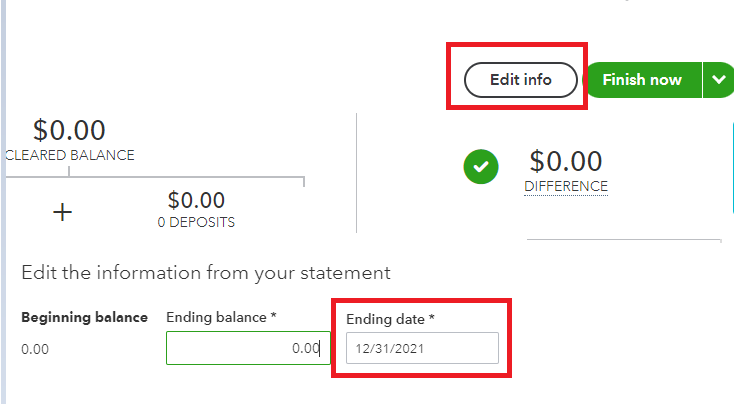Image resolution: width=734 pixels, height=404 pixels.
Task: Click the Edit info button
Action: tap(520, 80)
